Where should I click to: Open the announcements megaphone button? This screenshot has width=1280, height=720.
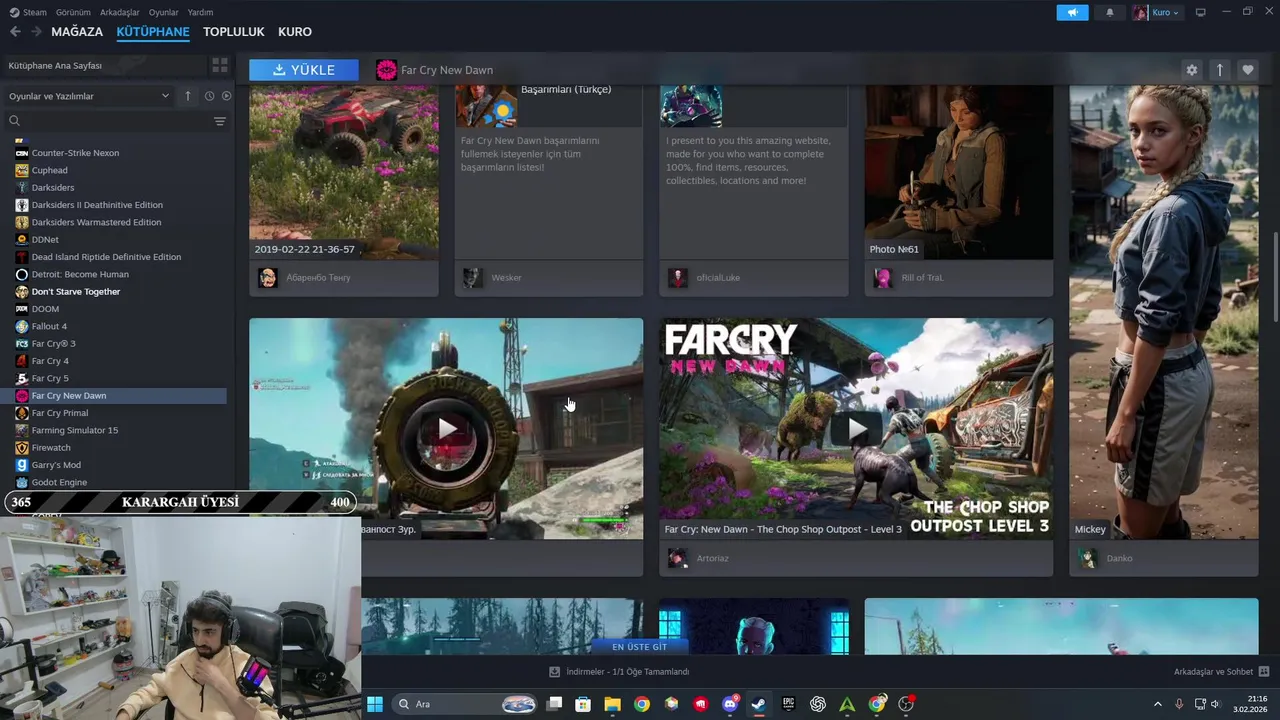coord(1072,12)
